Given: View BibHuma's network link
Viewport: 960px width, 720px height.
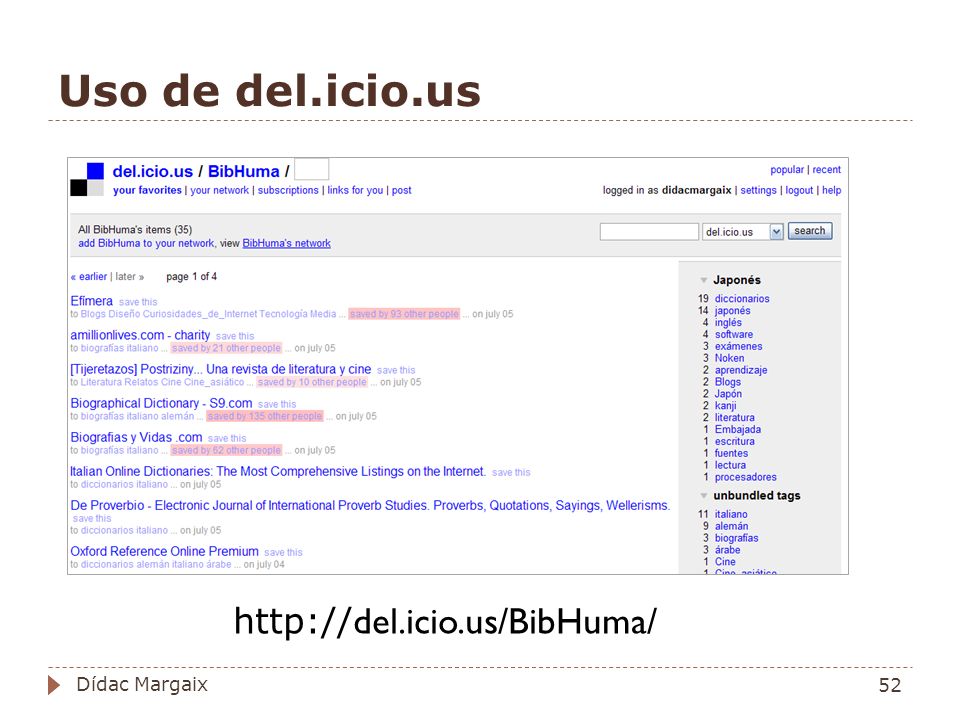Looking at the screenshot, I should click(x=287, y=243).
